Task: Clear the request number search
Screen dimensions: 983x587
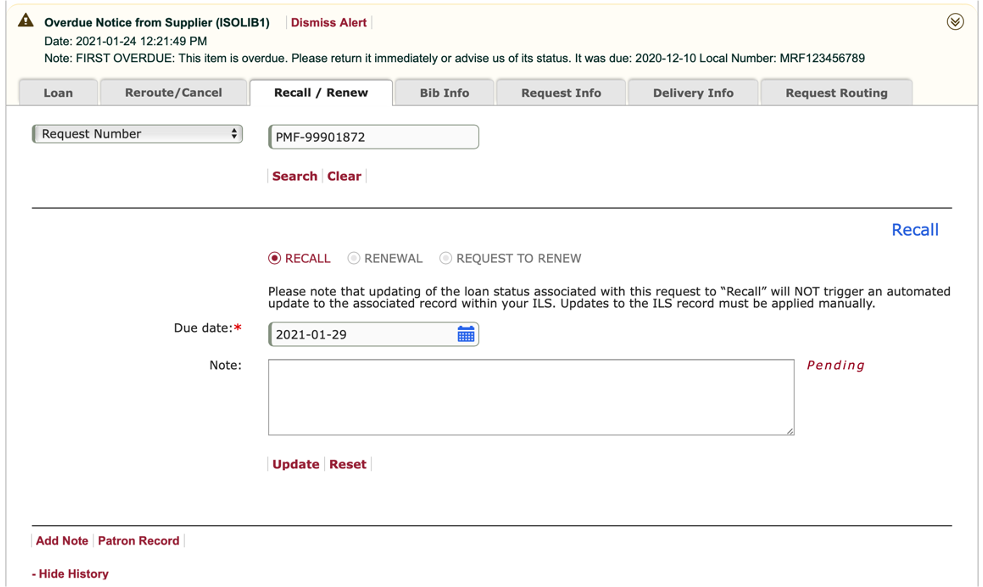Action: (344, 176)
